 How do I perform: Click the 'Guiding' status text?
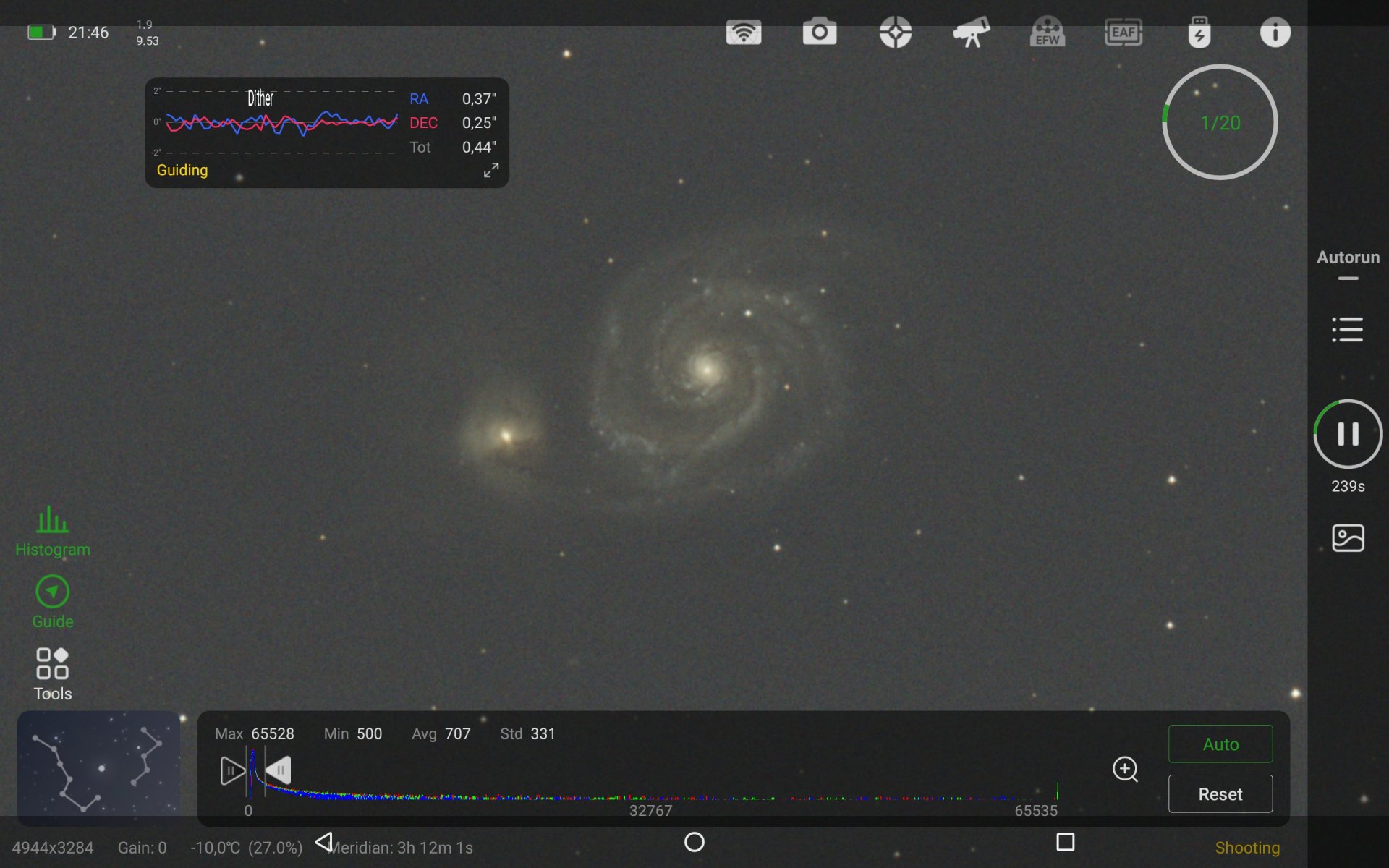pyautogui.click(x=182, y=170)
